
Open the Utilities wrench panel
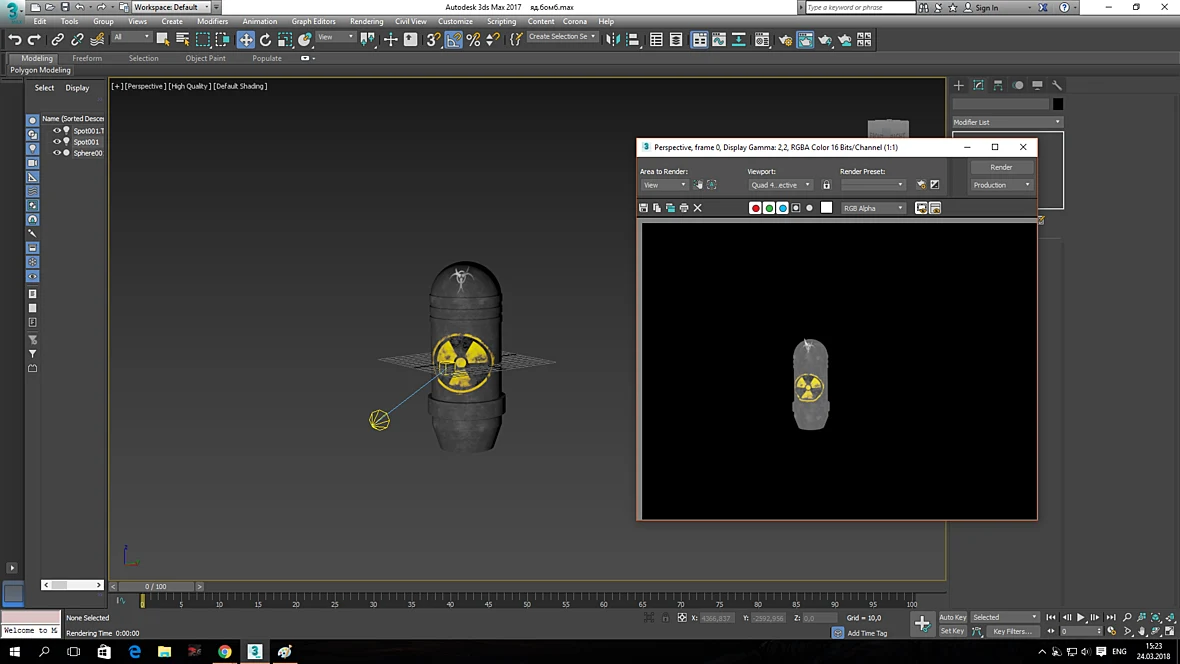point(1057,85)
